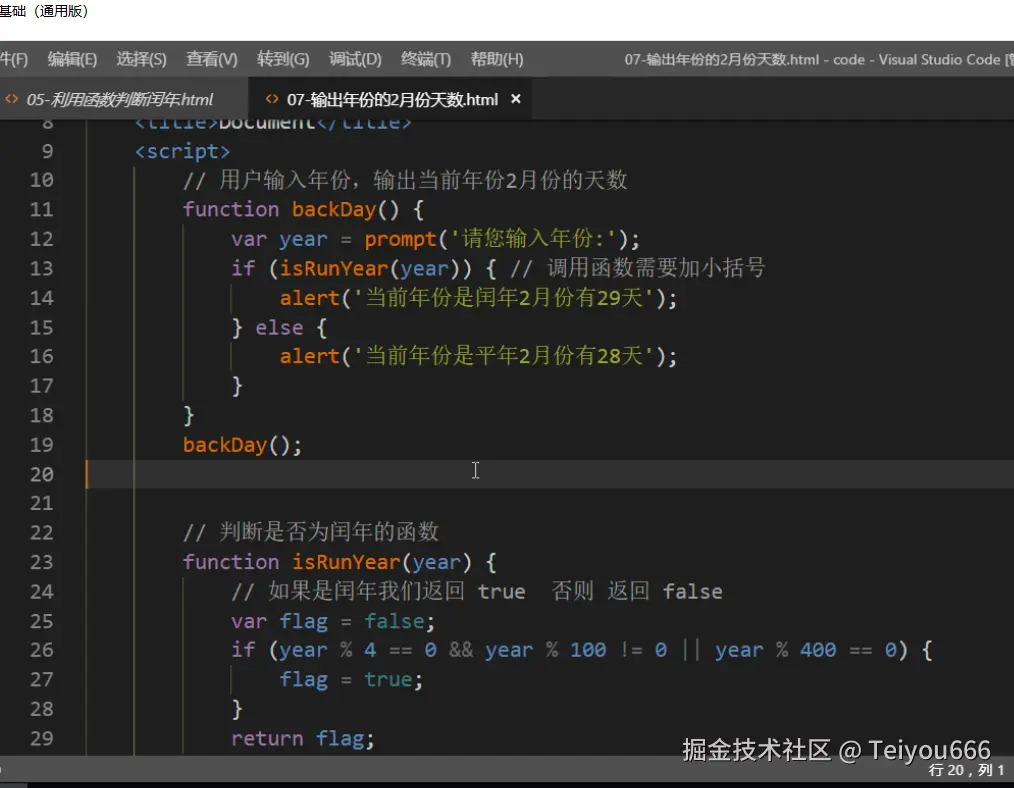Click isRunYear in function declaration line 23

tap(346, 562)
